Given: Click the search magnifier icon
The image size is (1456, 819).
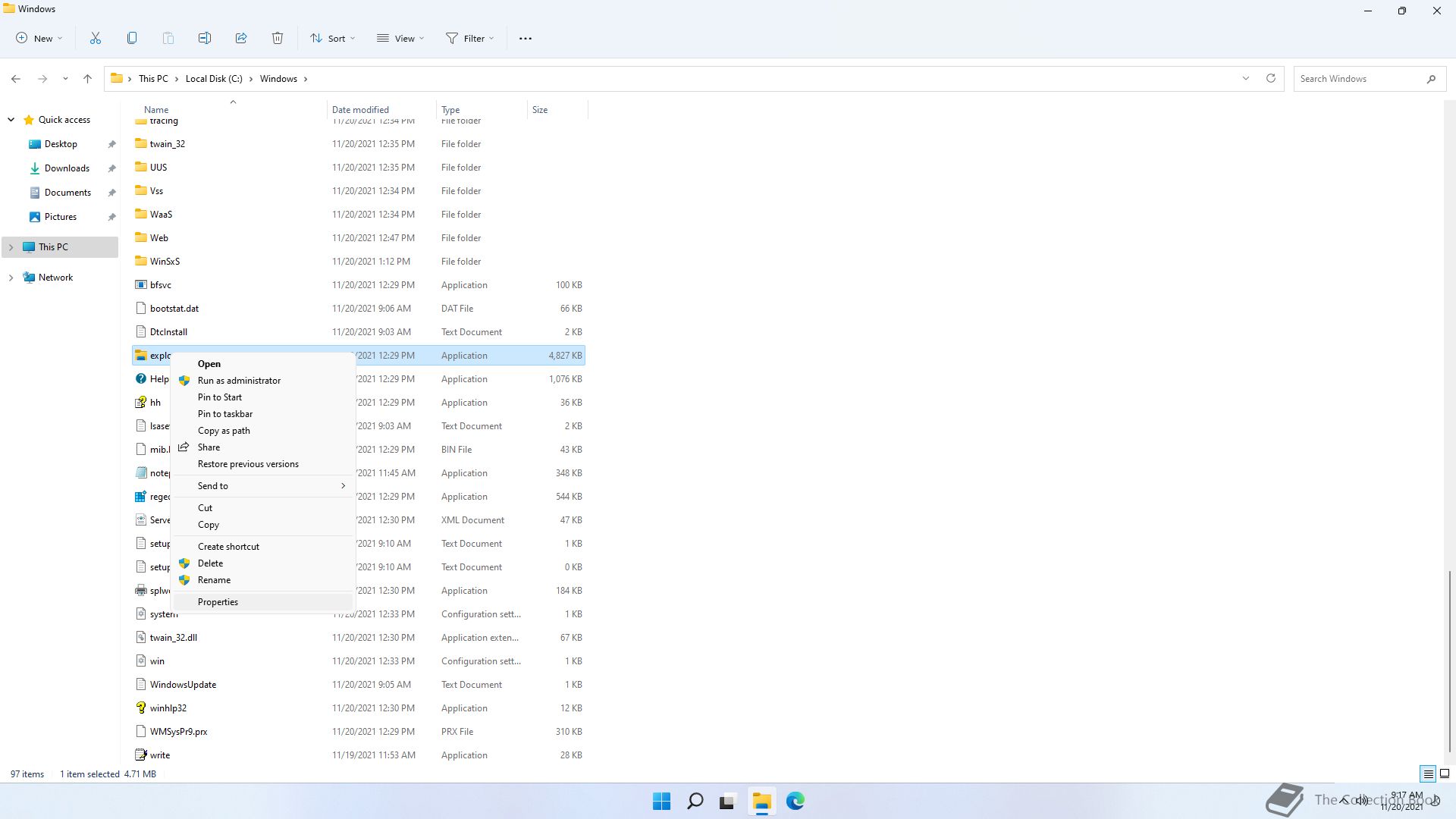Looking at the screenshot, I should pos(1431,79).
